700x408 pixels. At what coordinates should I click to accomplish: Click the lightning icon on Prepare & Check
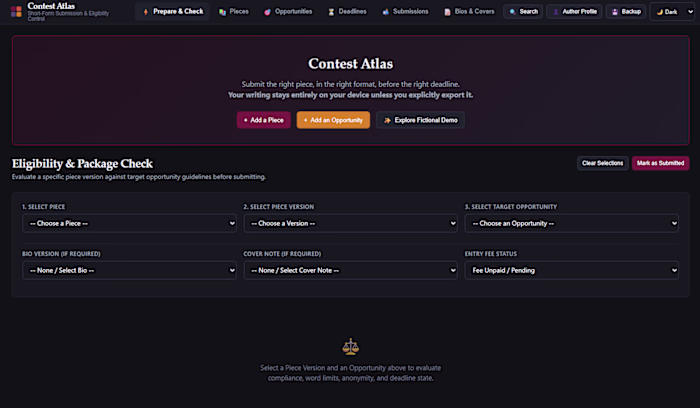point(146,12)
